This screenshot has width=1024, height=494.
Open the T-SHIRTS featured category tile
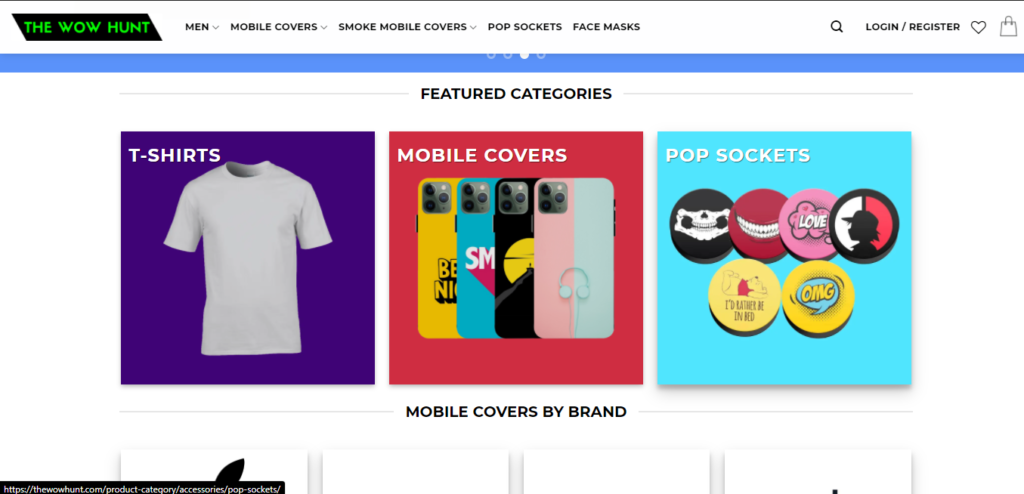click(248, 258)
